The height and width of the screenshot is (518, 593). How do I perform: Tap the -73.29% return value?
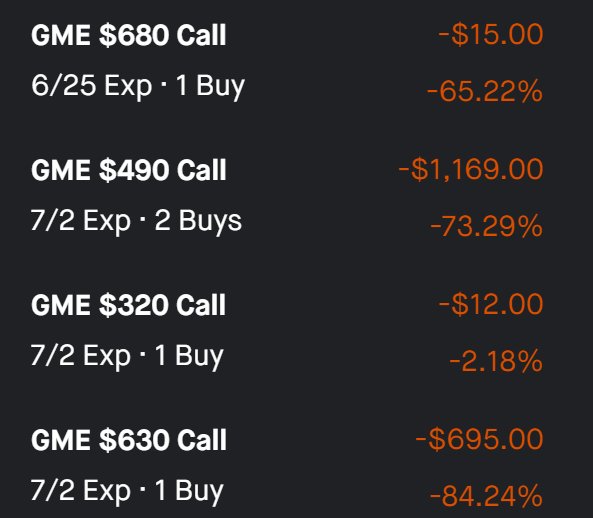[487, 226]
